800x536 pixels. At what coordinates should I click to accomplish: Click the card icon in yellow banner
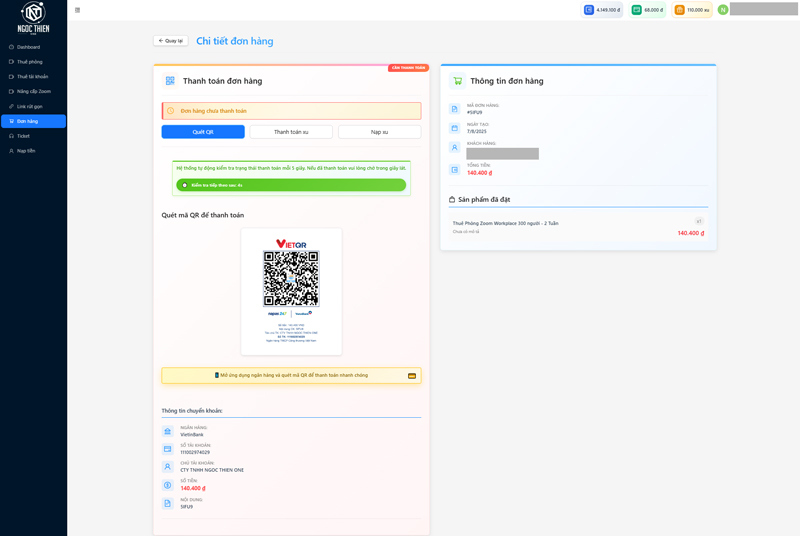[x=412, y=376]
